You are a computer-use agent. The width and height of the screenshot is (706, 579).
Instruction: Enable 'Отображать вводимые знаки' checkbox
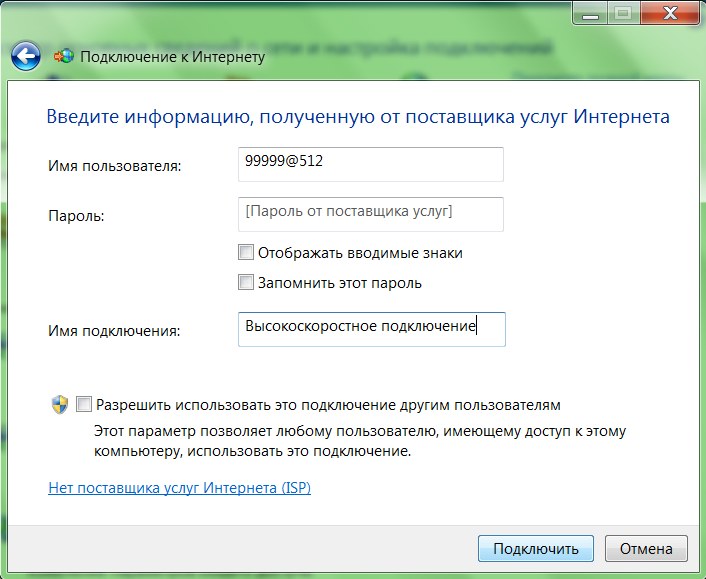(246, 253)
